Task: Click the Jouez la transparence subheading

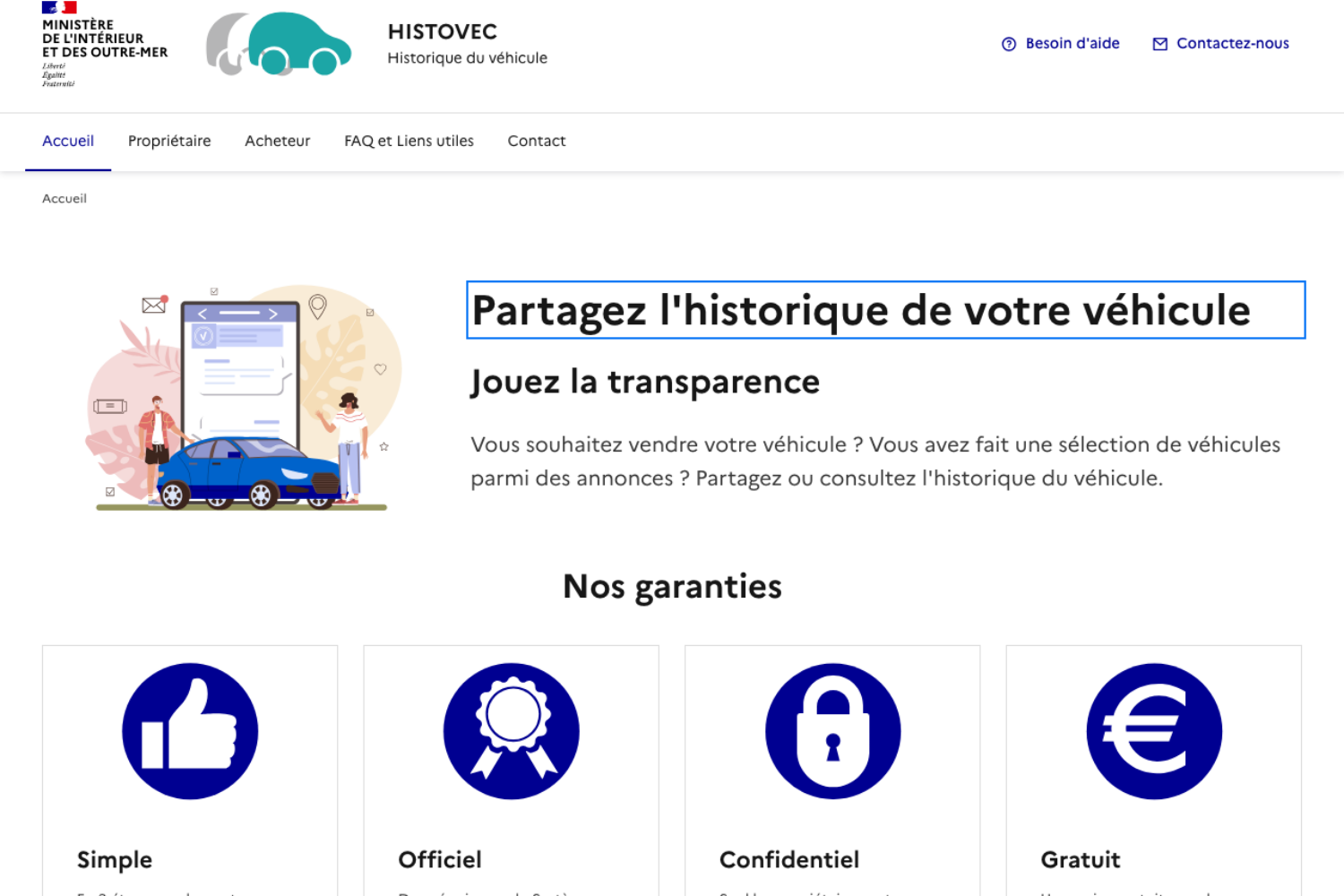Action: coord(645,382)
